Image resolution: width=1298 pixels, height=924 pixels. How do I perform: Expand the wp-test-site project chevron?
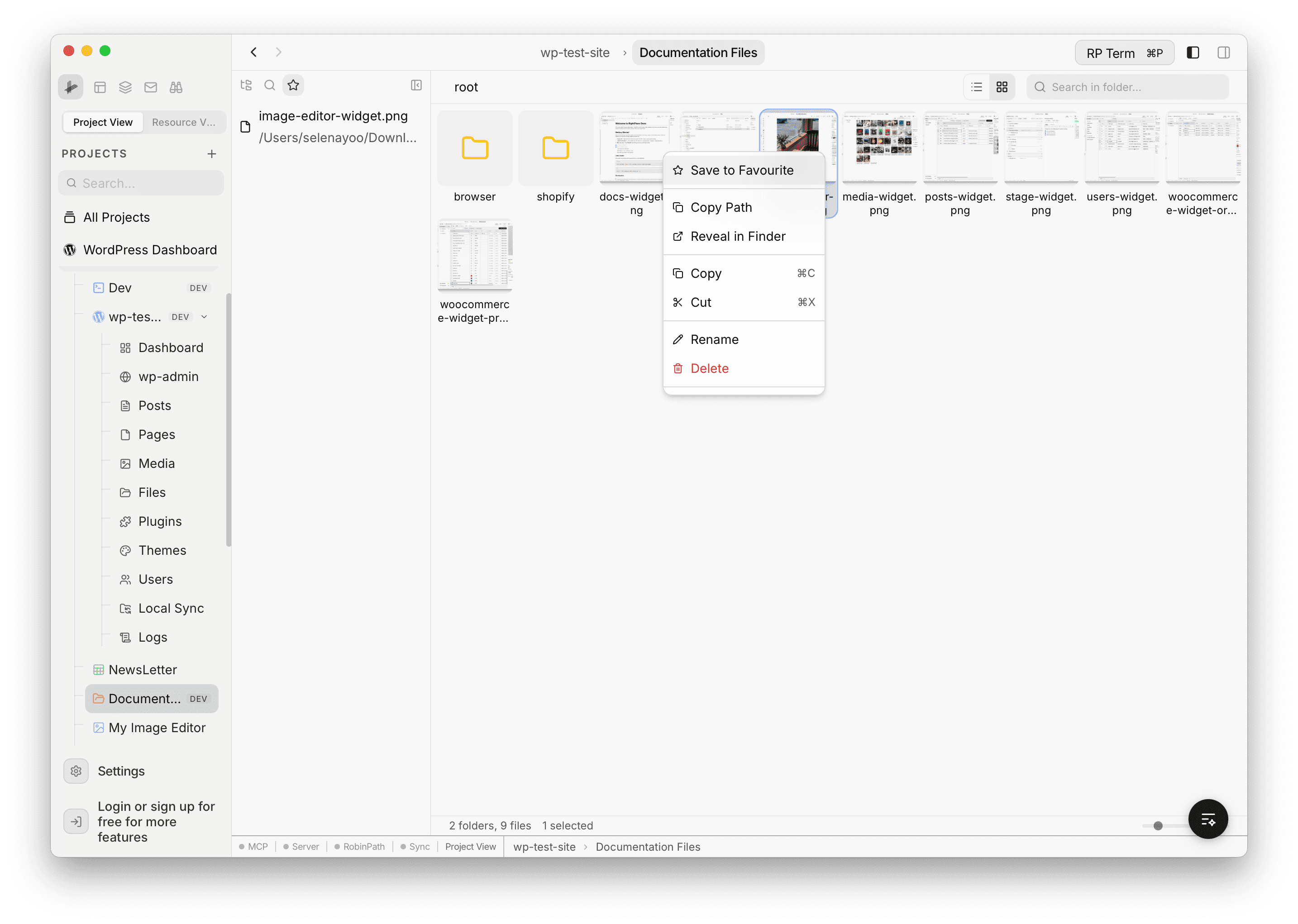[x=204, y=316]
